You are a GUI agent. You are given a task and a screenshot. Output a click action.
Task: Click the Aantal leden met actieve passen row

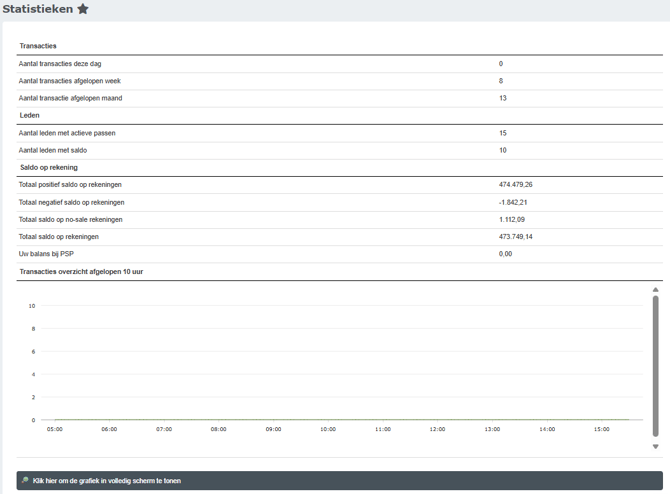pyautogui.click(x=67, y=133)
